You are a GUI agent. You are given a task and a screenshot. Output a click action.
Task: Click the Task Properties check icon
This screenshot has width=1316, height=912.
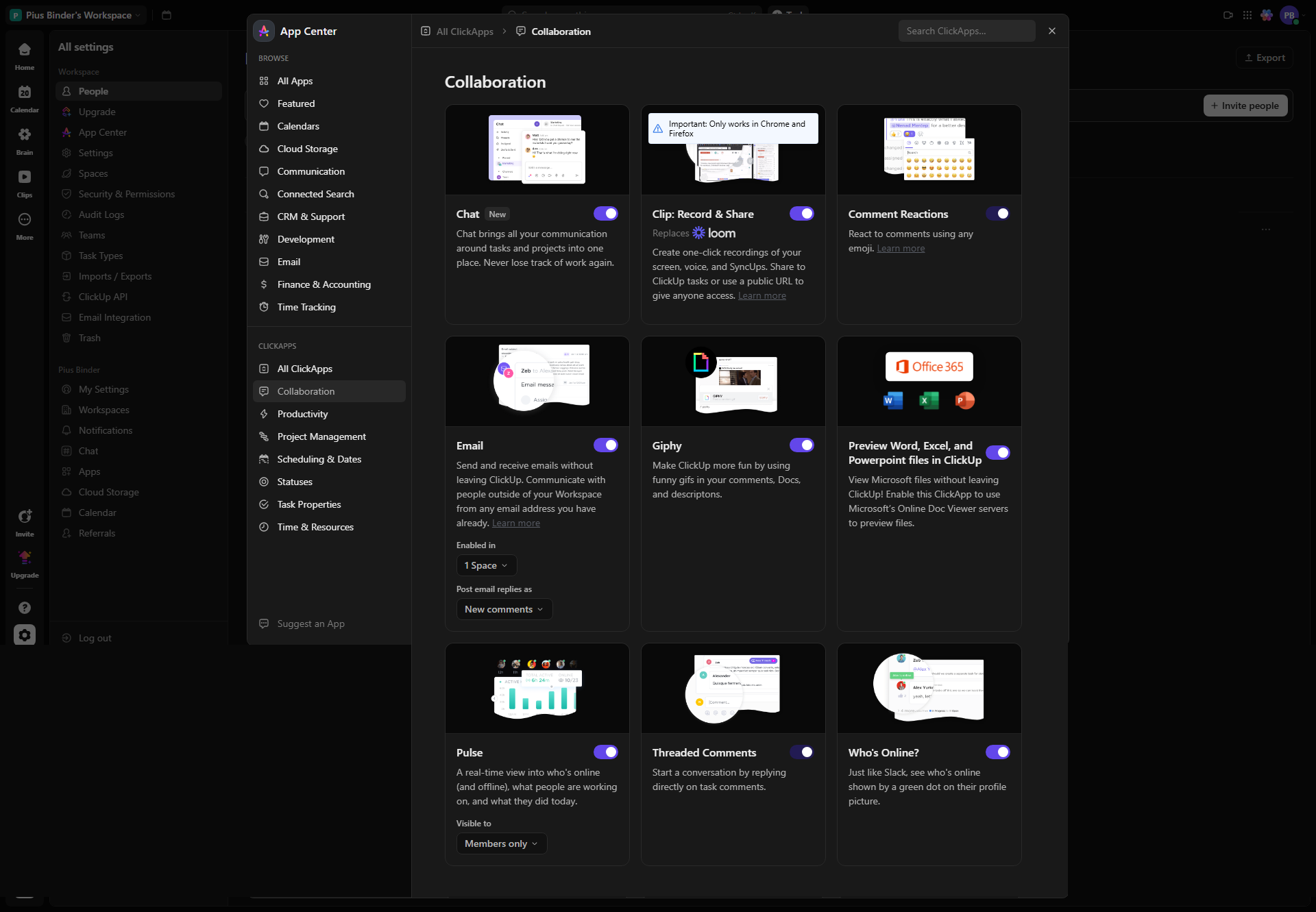click(264, 504)
